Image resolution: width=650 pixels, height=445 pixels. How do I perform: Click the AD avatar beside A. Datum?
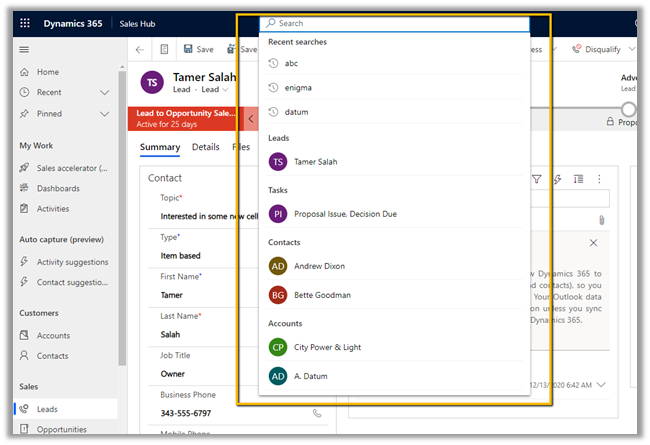(x=278, y=376)
